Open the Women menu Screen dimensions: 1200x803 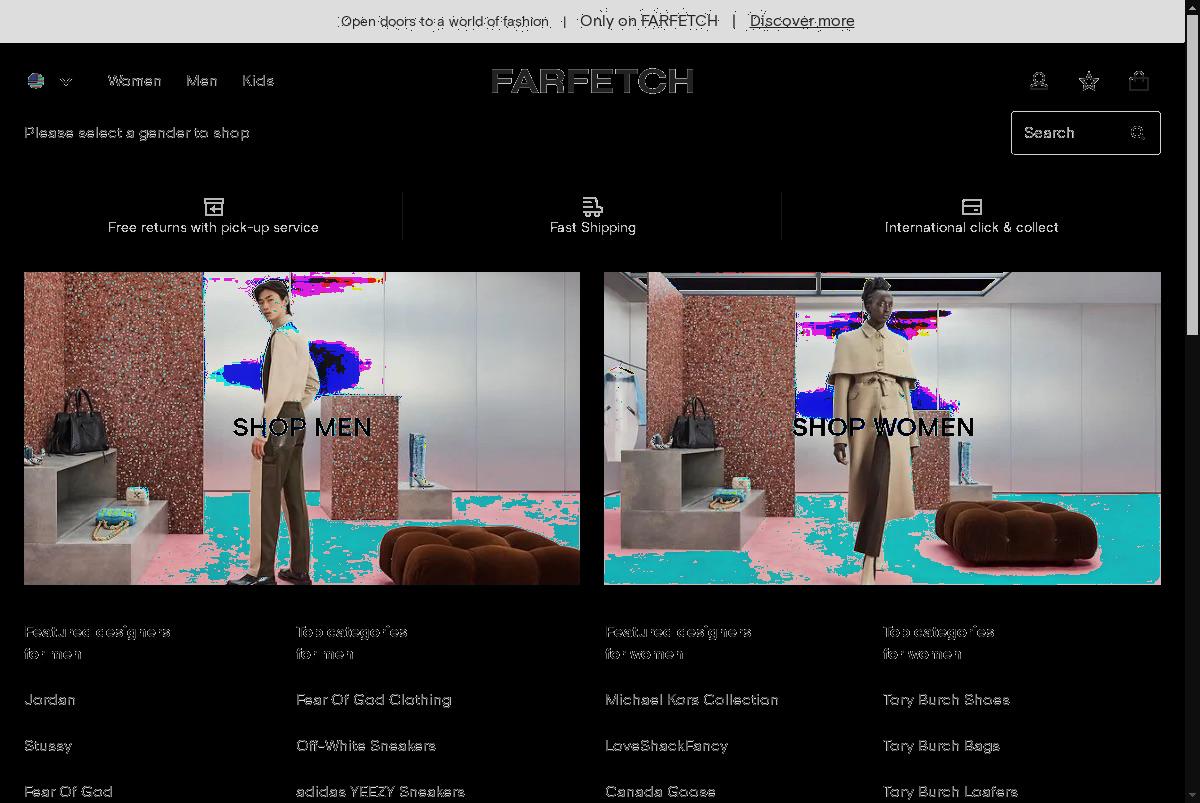(134, 81)
